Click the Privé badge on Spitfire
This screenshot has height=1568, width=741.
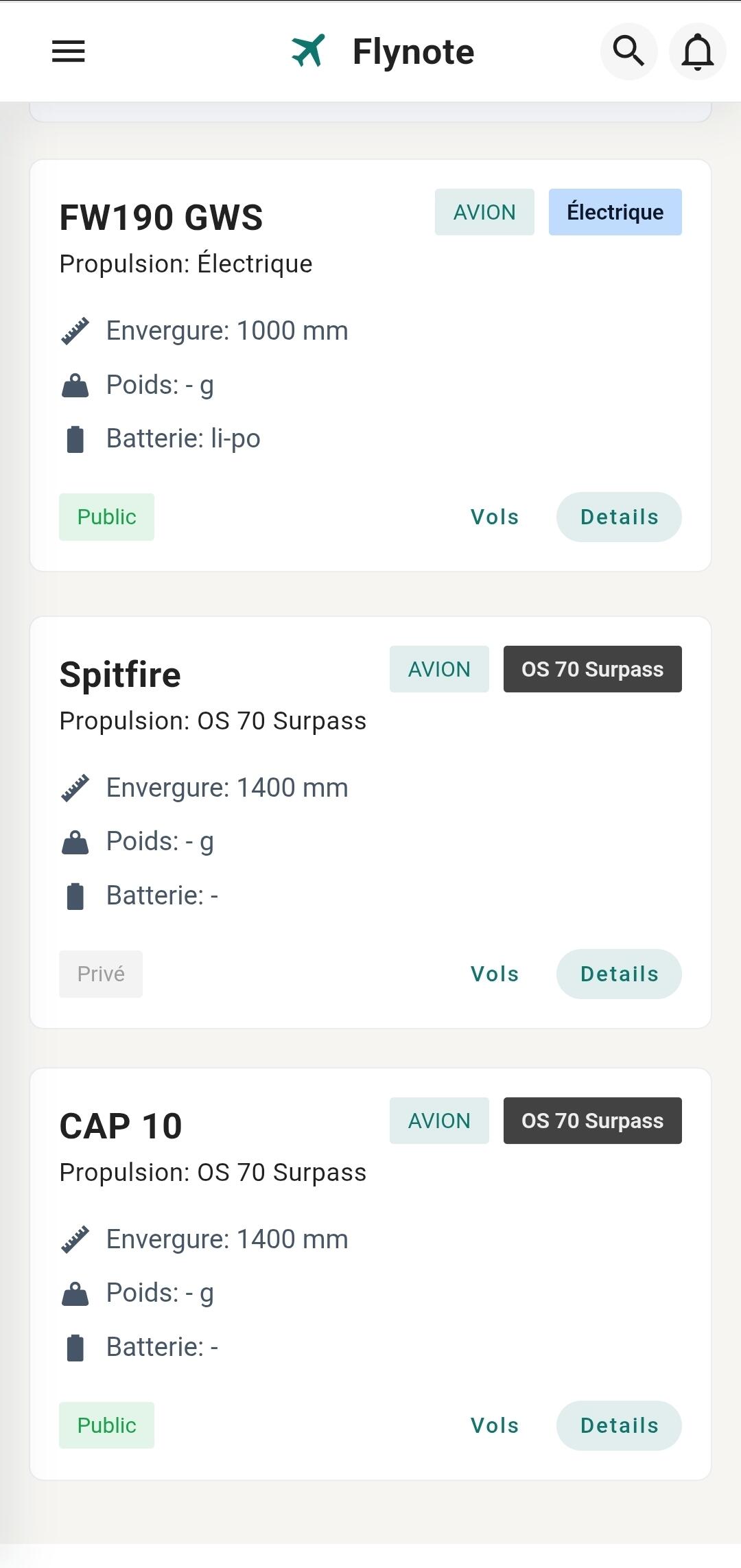101,974
